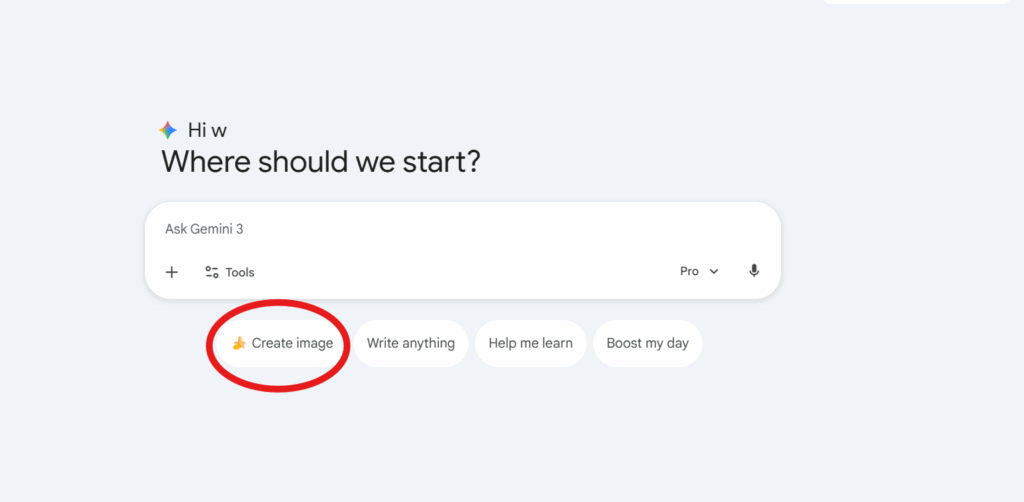Click the "Ask Gemini 3" placeholder text

point(204,229)
